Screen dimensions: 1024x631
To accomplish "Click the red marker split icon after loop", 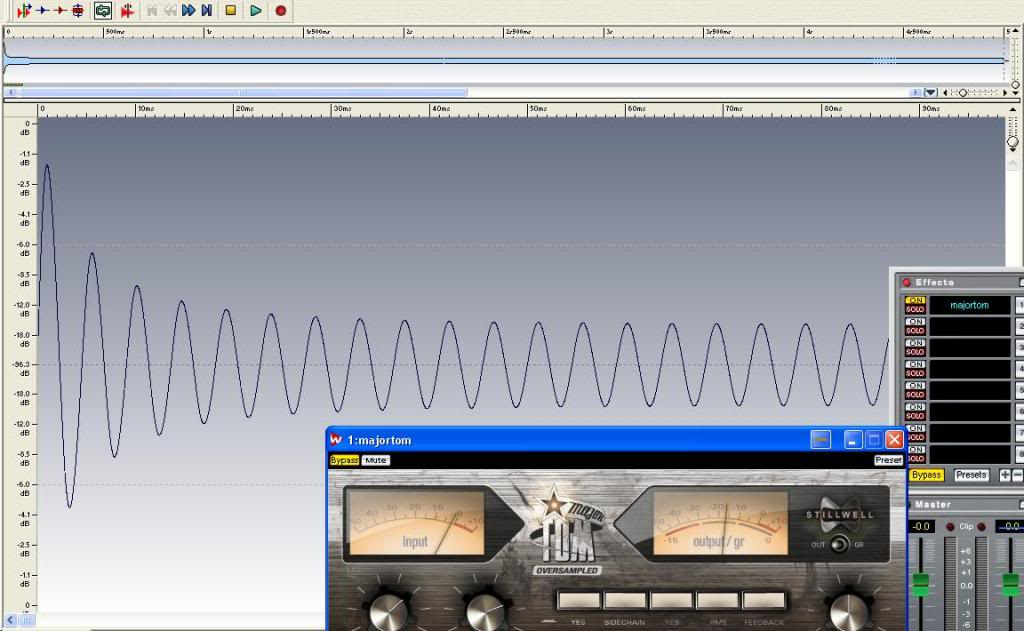I will (x=127, y=10).
